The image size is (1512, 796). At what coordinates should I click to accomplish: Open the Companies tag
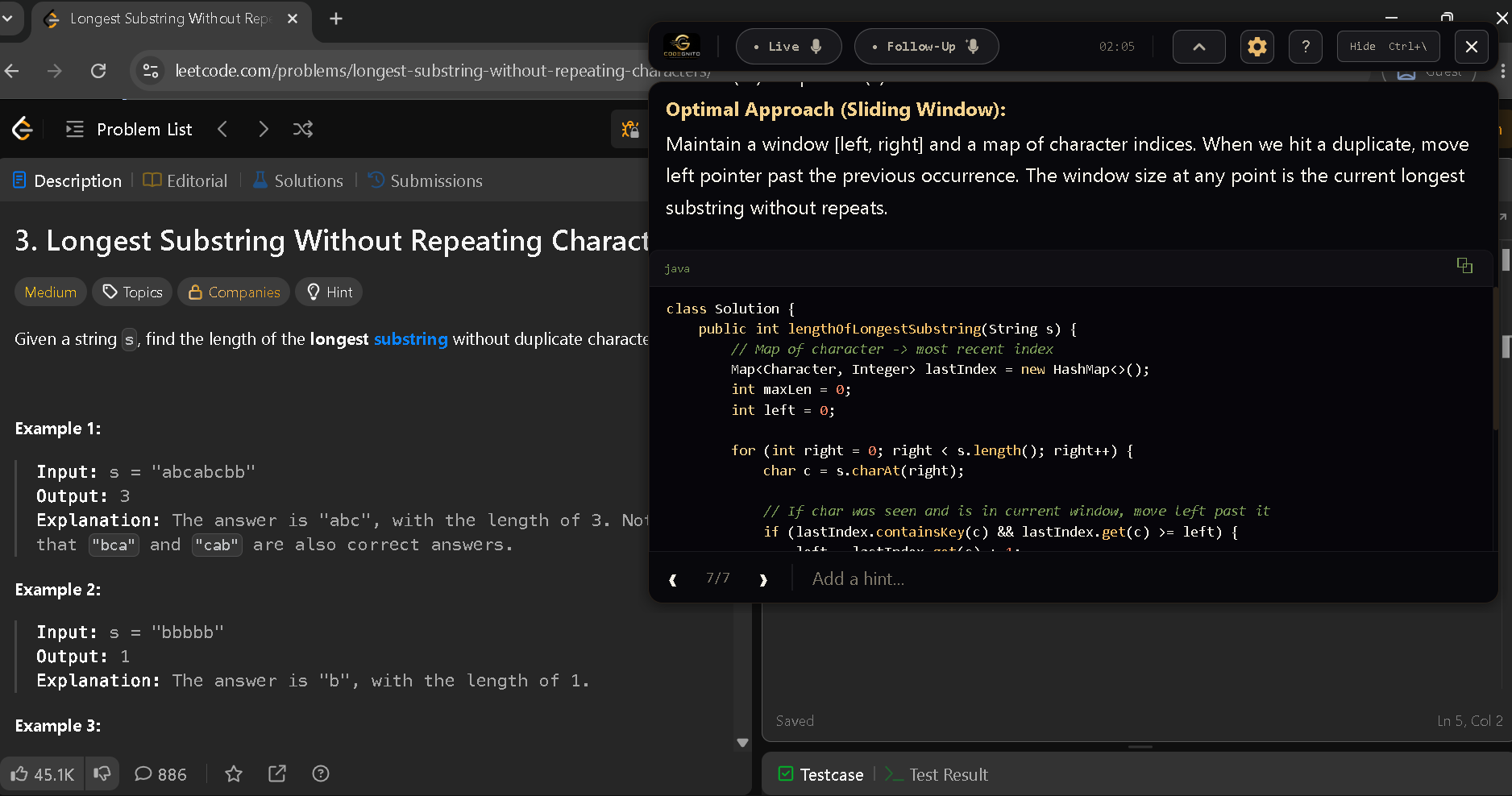tap(234, 292)
